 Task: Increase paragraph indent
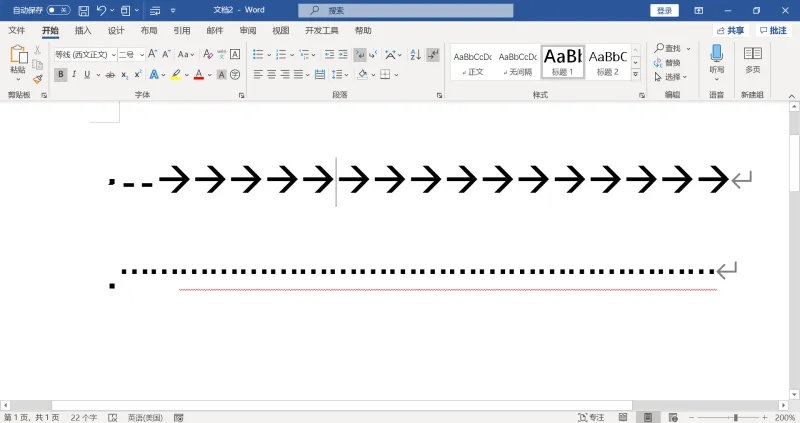(343, 54)
